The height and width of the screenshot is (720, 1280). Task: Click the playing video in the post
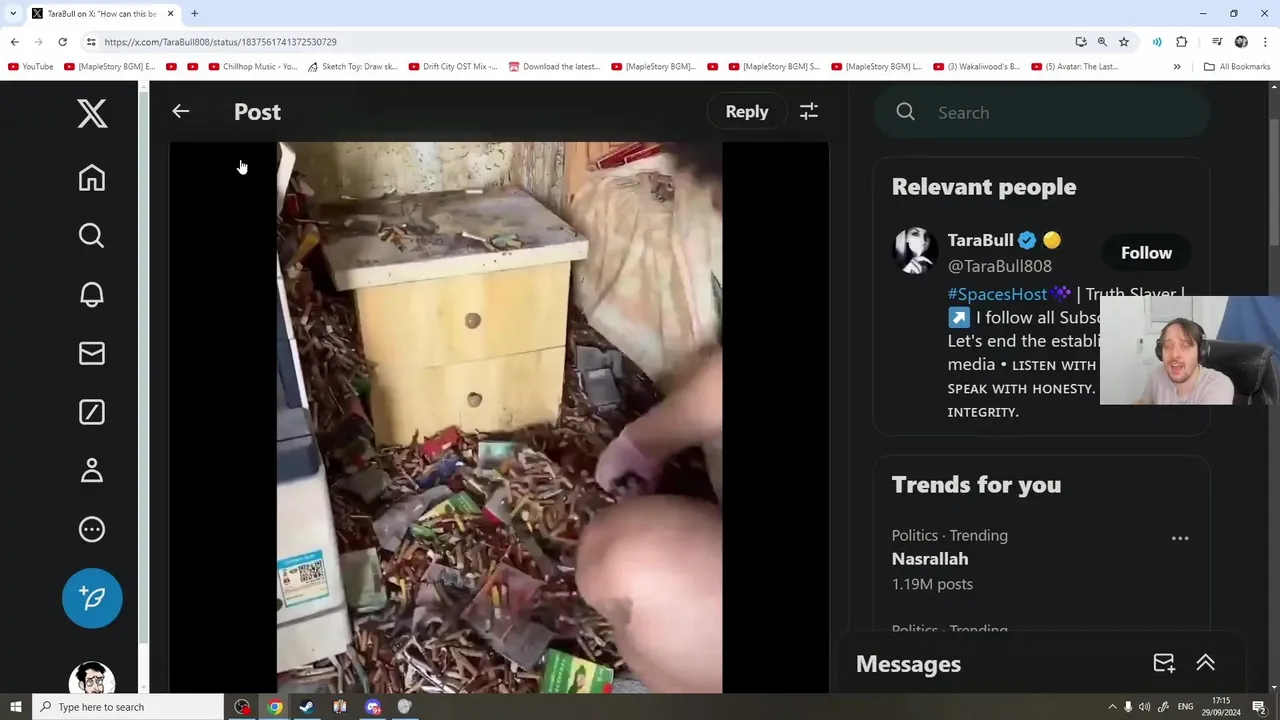[x=499, y=418]
